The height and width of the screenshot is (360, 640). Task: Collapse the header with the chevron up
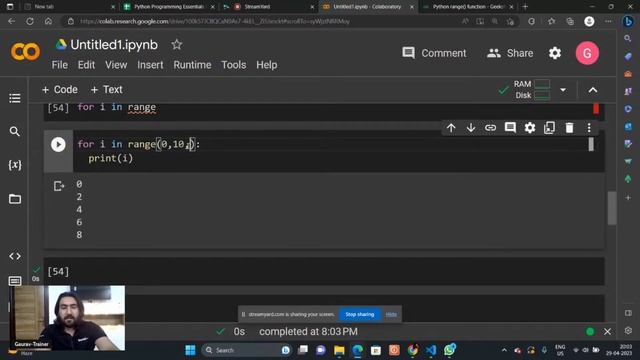pos(593,90)
